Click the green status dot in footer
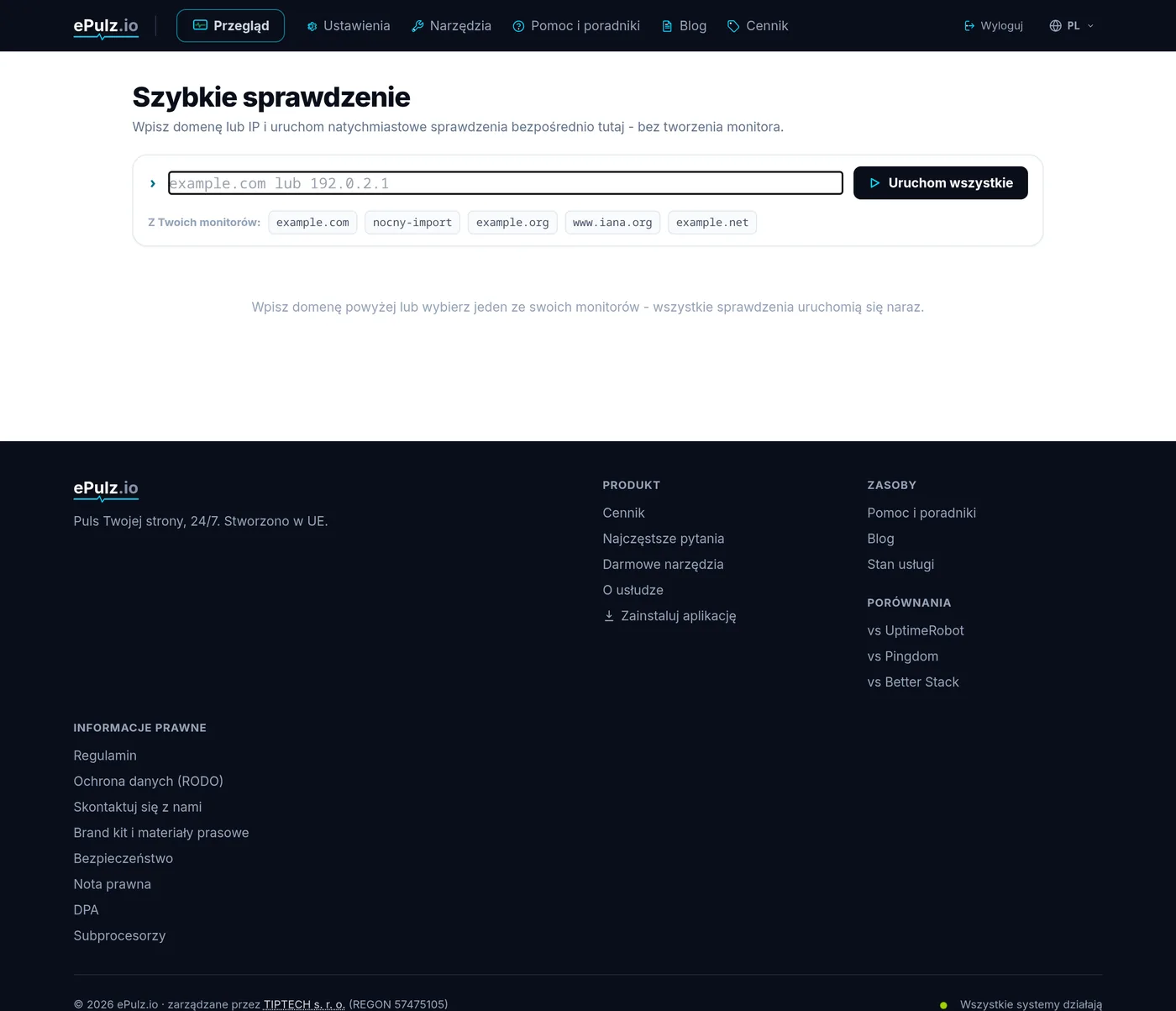Viewport: 1176px width, 1011px height. pyautogui.click(x=943, y=1005)
